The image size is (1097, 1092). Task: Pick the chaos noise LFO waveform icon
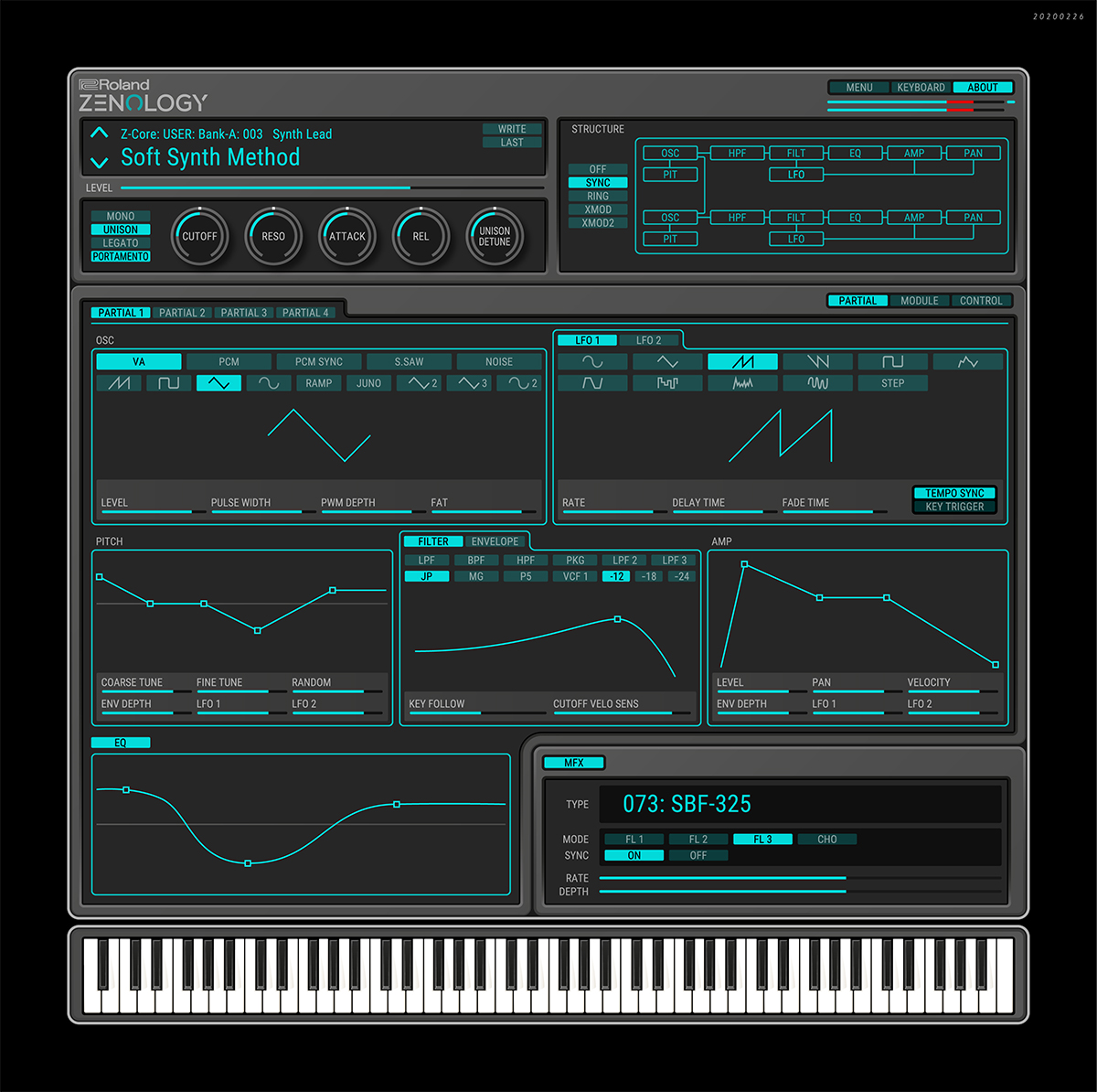click(x=743, y=383)
